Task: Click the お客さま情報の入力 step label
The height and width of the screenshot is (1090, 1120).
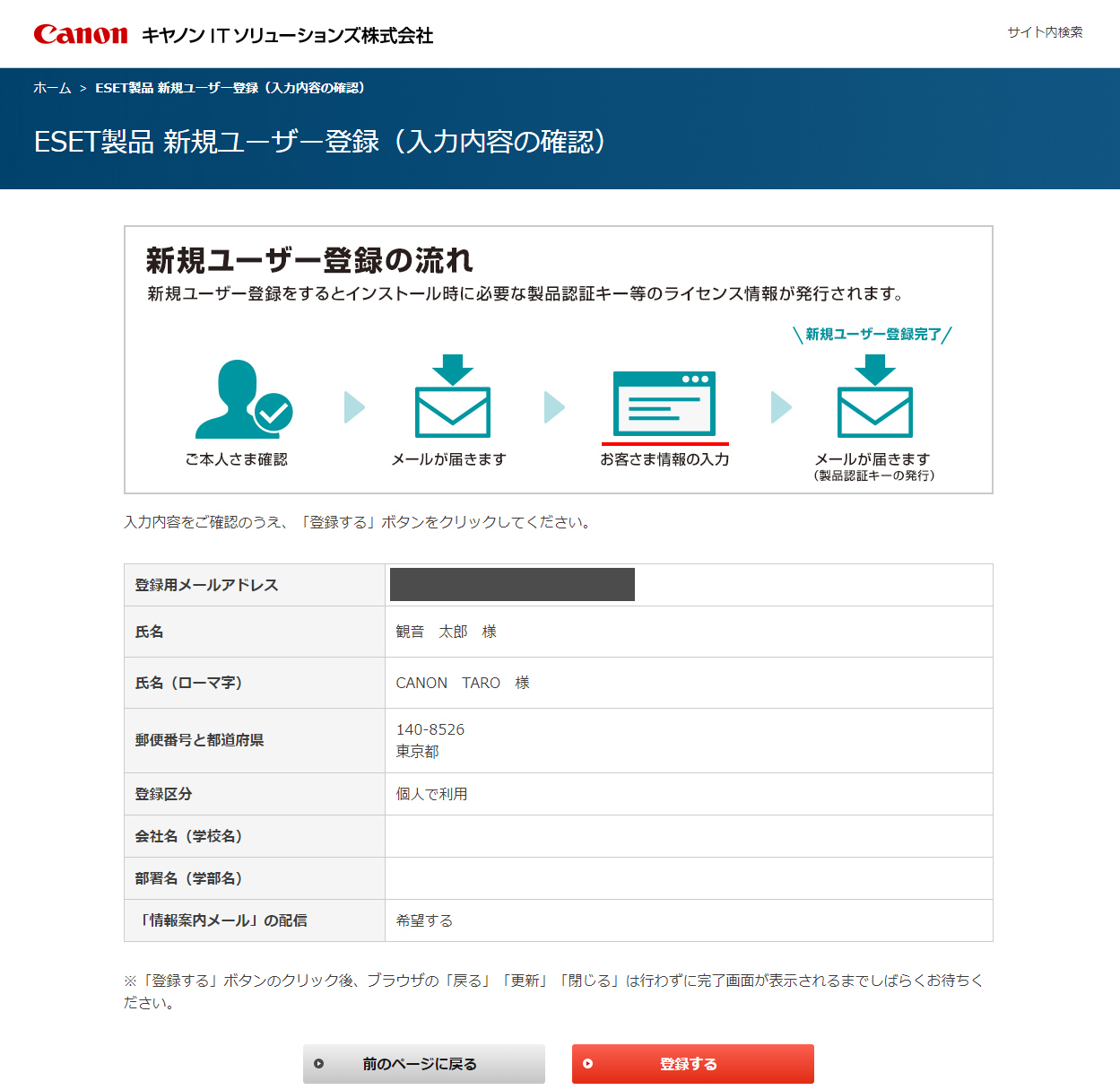Action: (664, 459)
